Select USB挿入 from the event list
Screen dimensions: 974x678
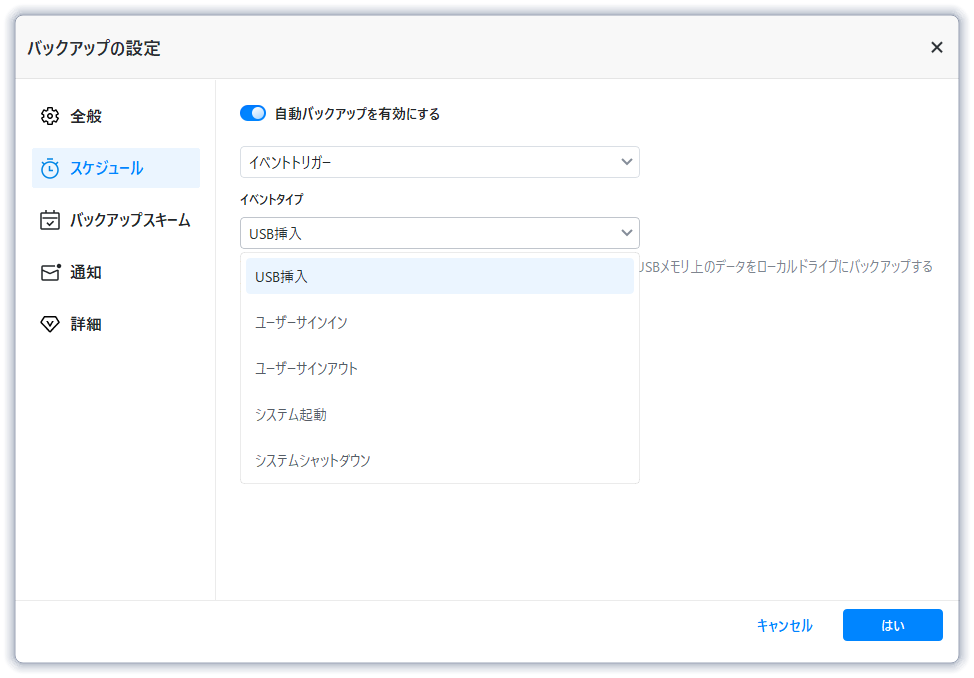[439, 276]
